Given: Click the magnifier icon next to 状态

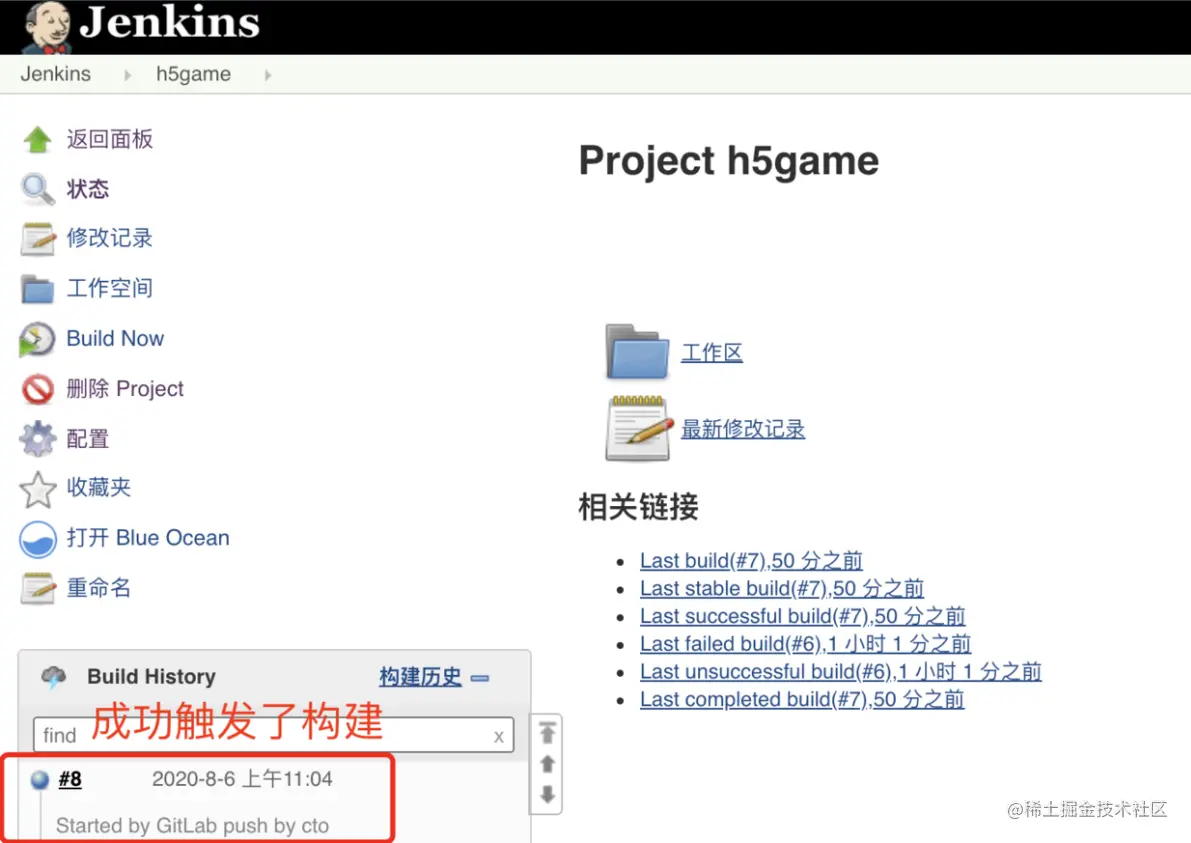Looking at the screenshot, I should pos(37,189).
